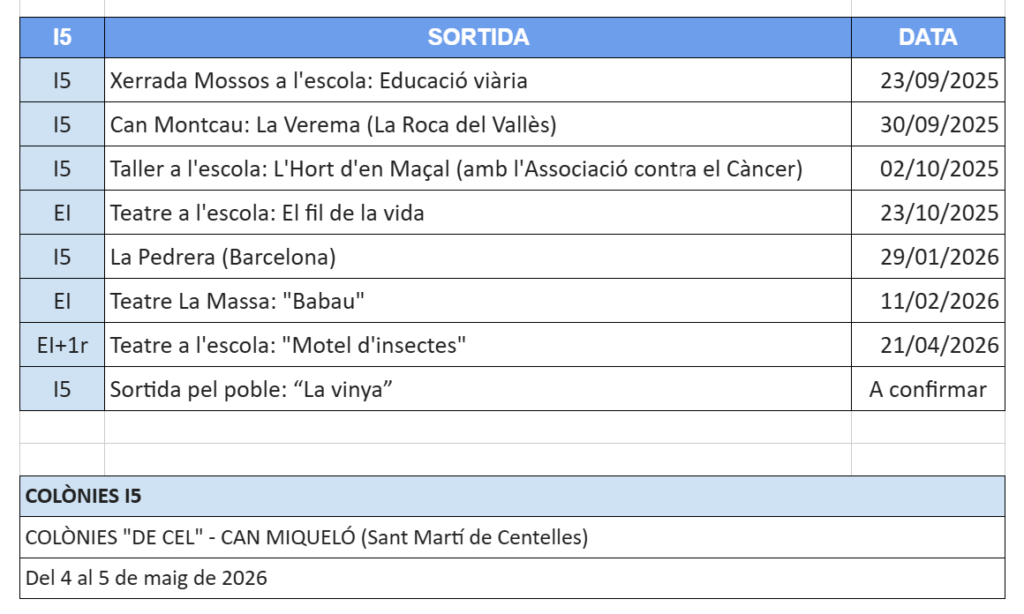Click the SORTIDA column header

point(478,38)
